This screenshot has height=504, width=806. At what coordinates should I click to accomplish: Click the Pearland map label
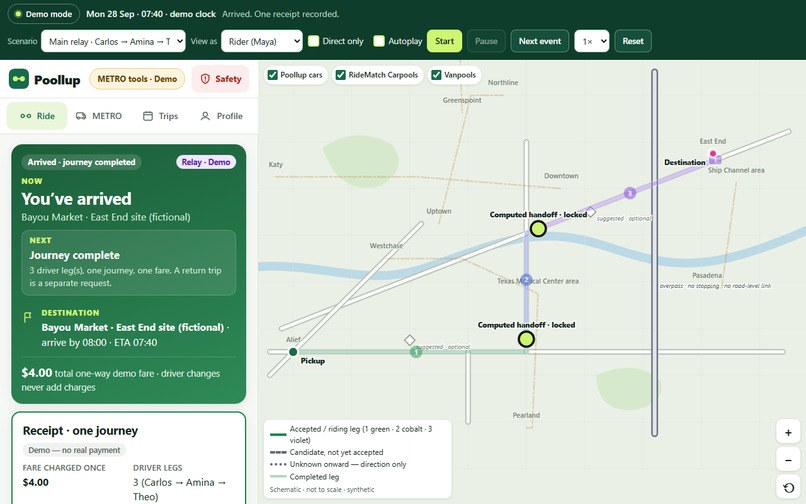click(526, 415)
